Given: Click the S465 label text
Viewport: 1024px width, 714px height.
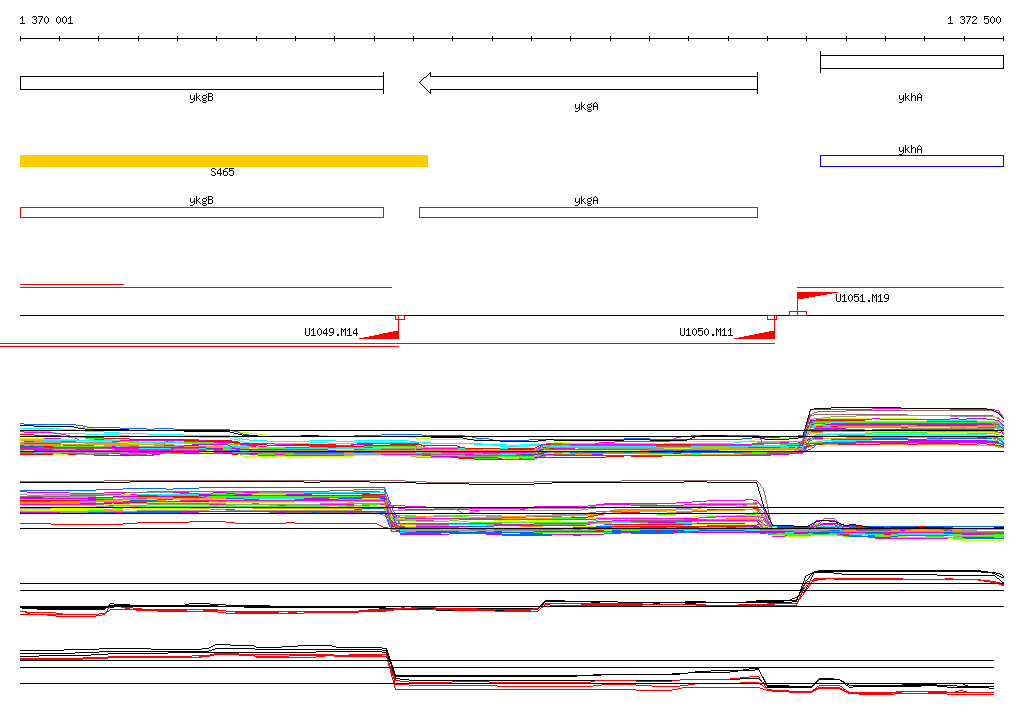Looking at the screenshot, I should (222, 172).
